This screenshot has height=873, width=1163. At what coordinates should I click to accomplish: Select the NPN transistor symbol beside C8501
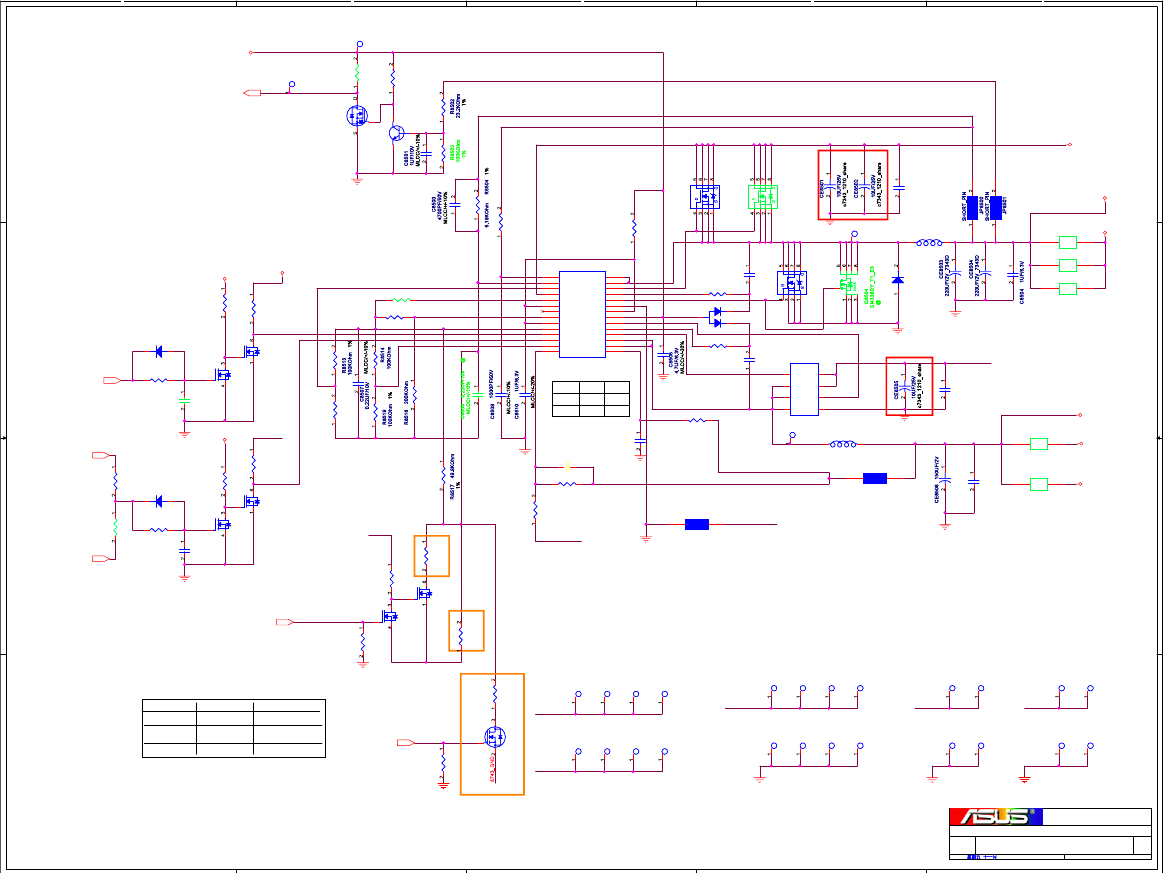[x=397, y=134]
